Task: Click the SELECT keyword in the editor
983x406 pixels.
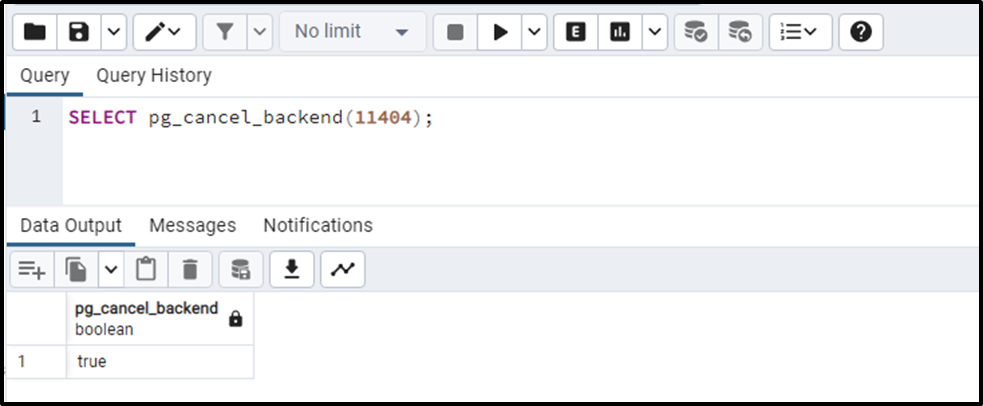Action: pyautogui.click(x=102, y=117)
